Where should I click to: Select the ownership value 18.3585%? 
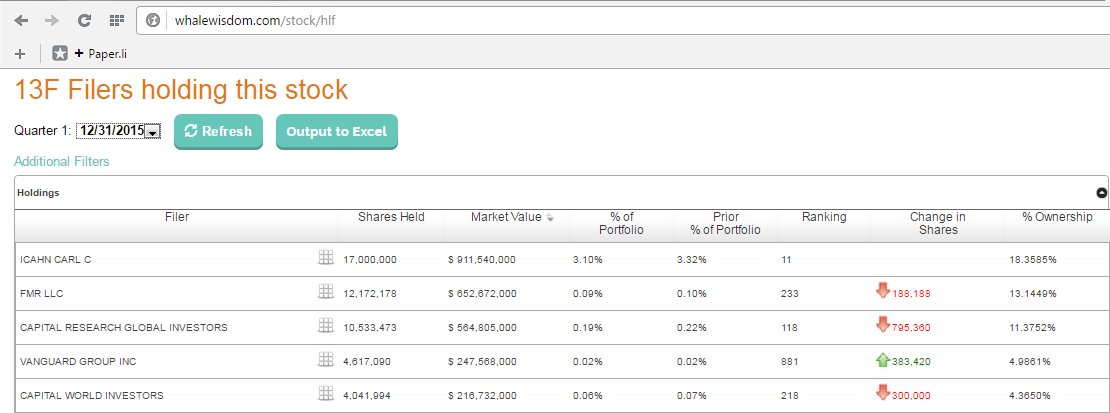pyautogui.click(x=1033, y=260)
